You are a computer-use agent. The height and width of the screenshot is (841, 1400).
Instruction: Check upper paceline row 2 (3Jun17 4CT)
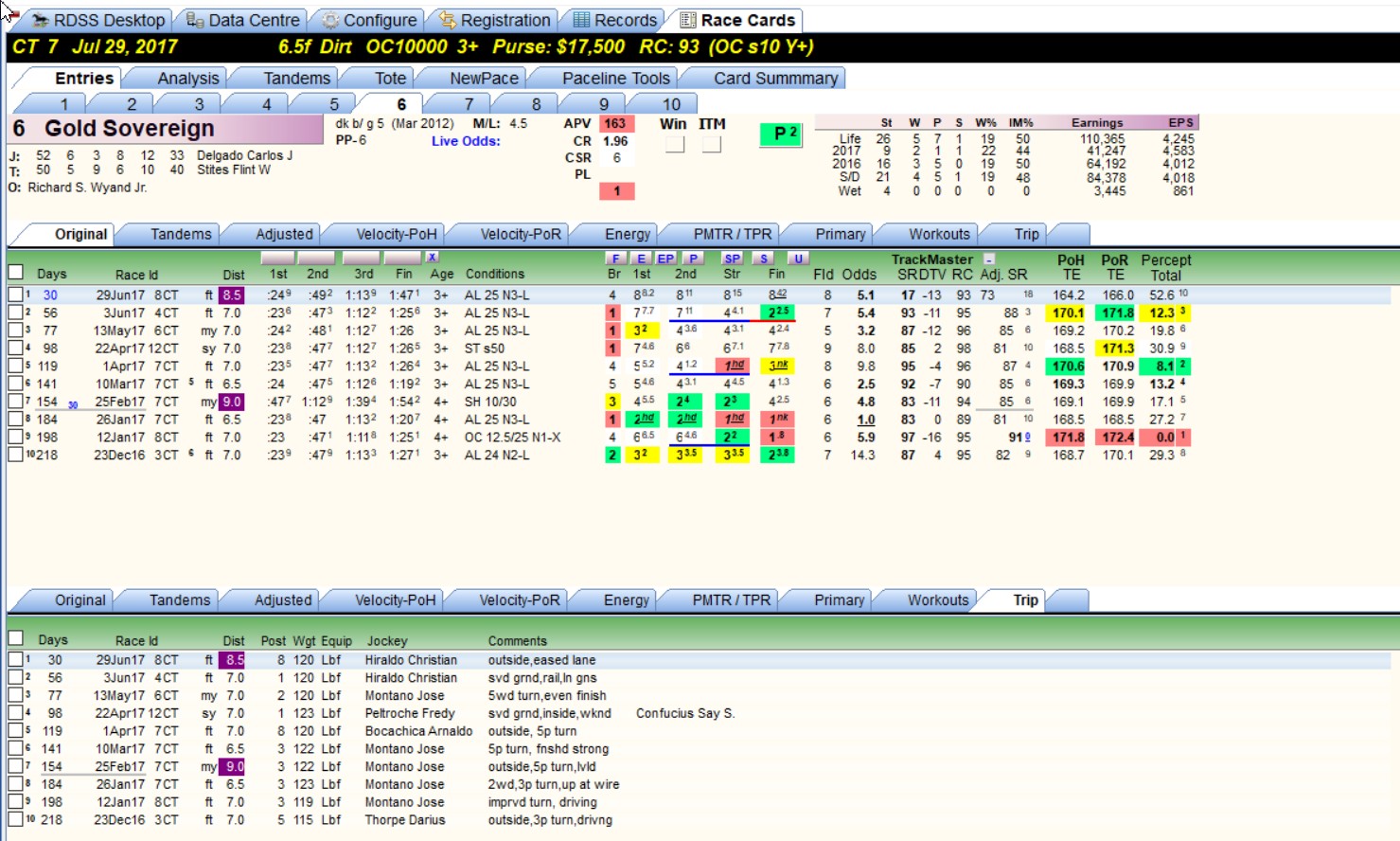15,313
